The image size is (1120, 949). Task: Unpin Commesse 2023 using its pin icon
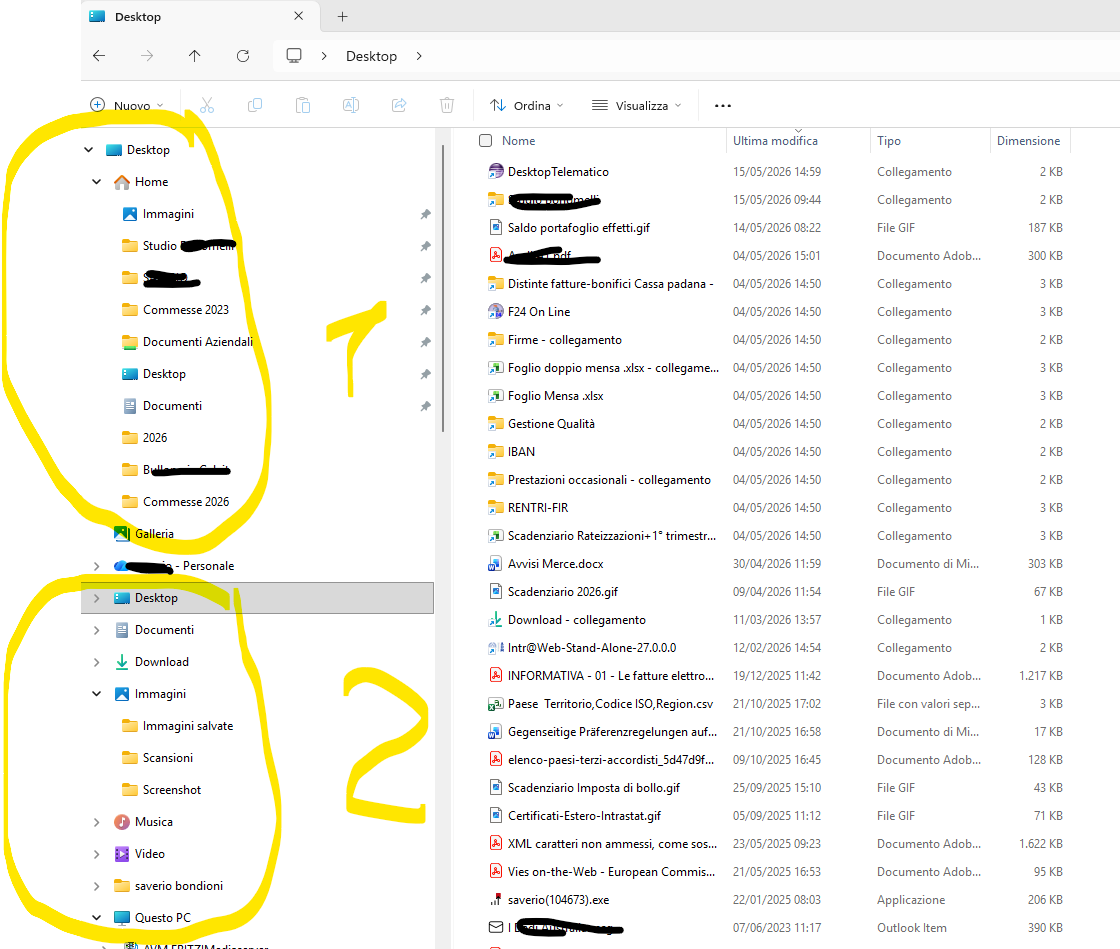click(x=426, y=310)
